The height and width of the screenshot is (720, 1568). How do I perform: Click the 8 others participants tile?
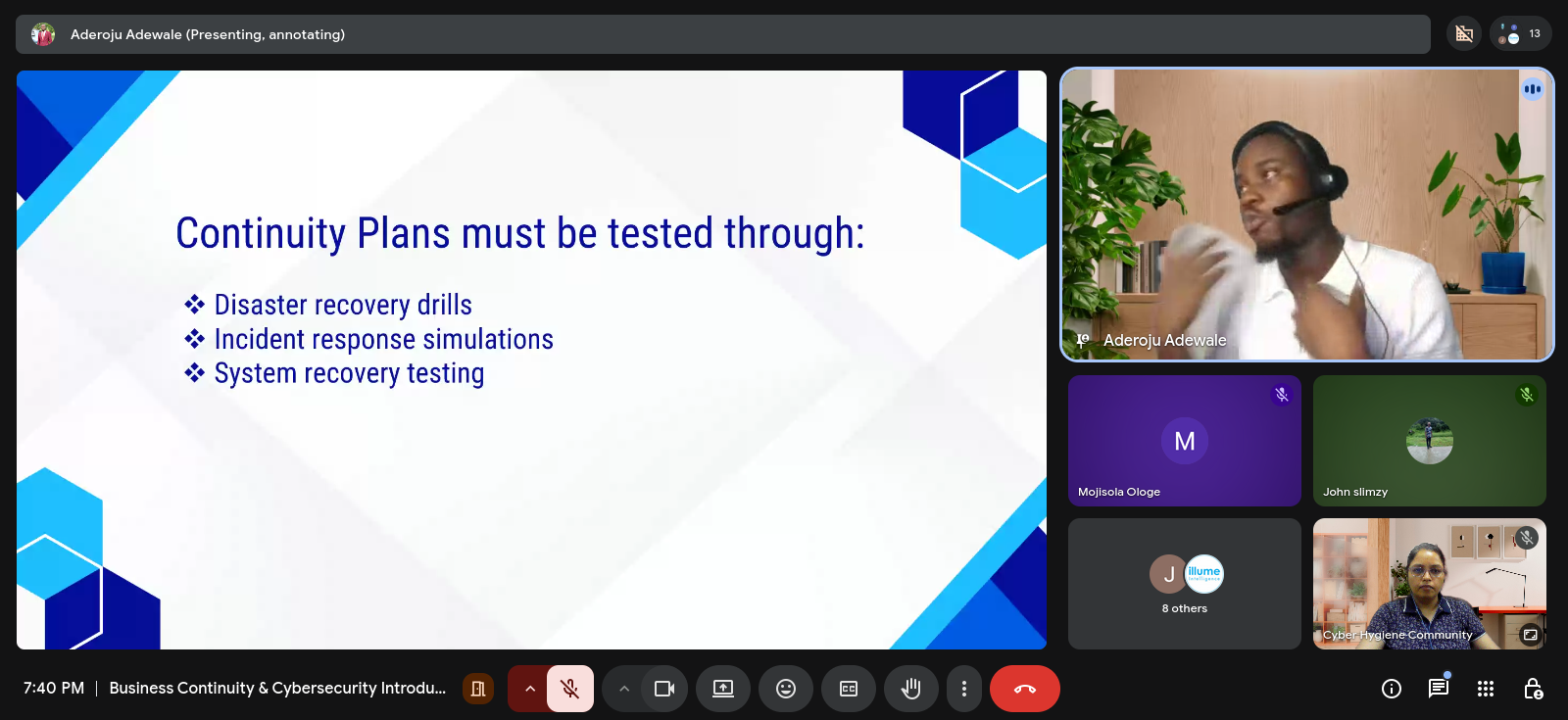(x=1185, y=584)
